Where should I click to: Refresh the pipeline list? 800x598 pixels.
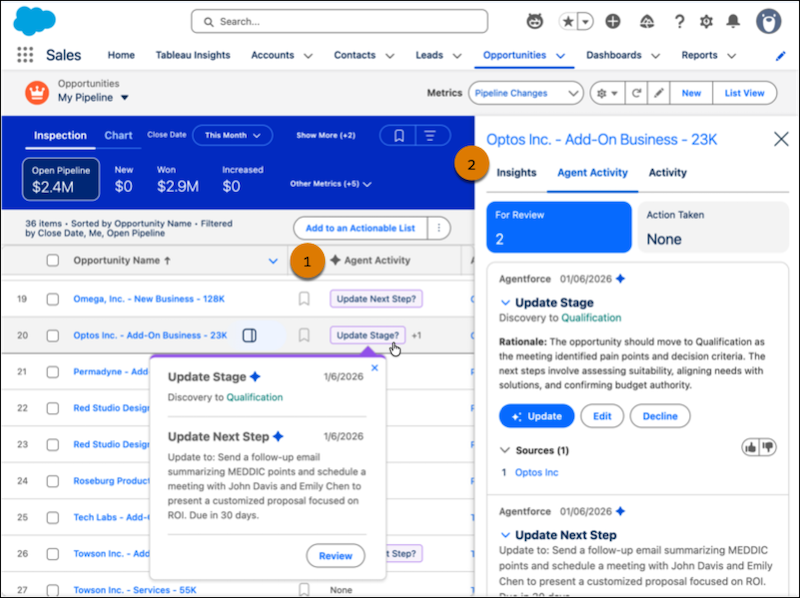point(636,93)
